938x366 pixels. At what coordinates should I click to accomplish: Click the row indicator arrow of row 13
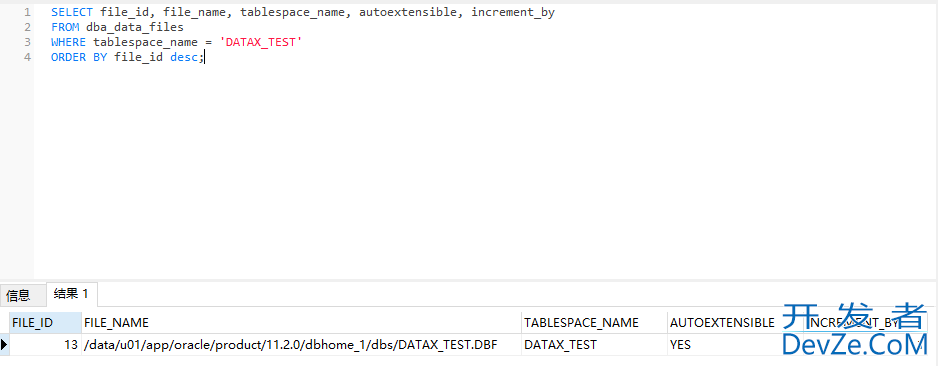click(5, 344)
